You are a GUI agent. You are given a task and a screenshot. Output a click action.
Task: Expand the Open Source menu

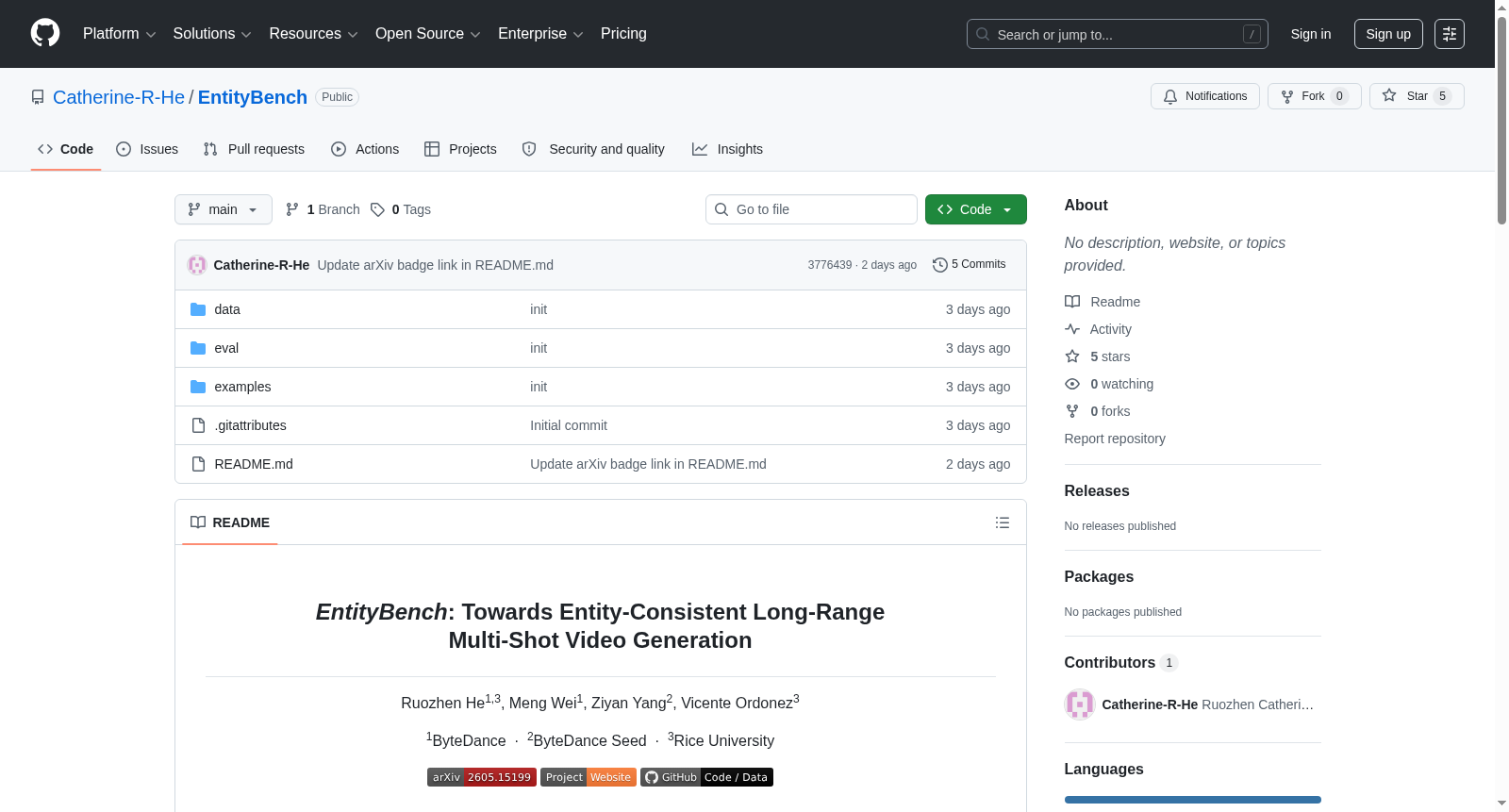click(x=428, y=34)
